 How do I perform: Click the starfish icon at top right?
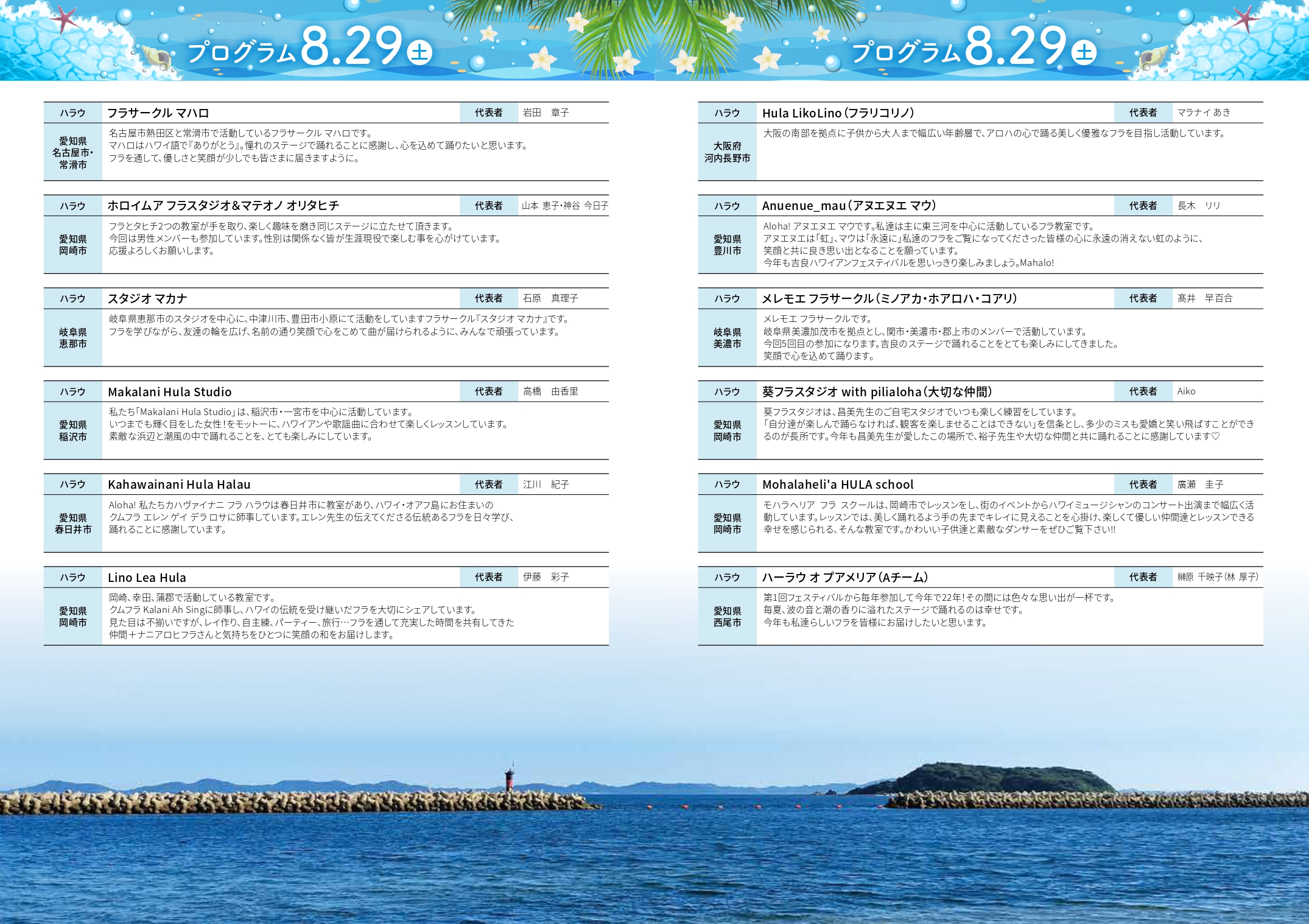[1245, 19]
